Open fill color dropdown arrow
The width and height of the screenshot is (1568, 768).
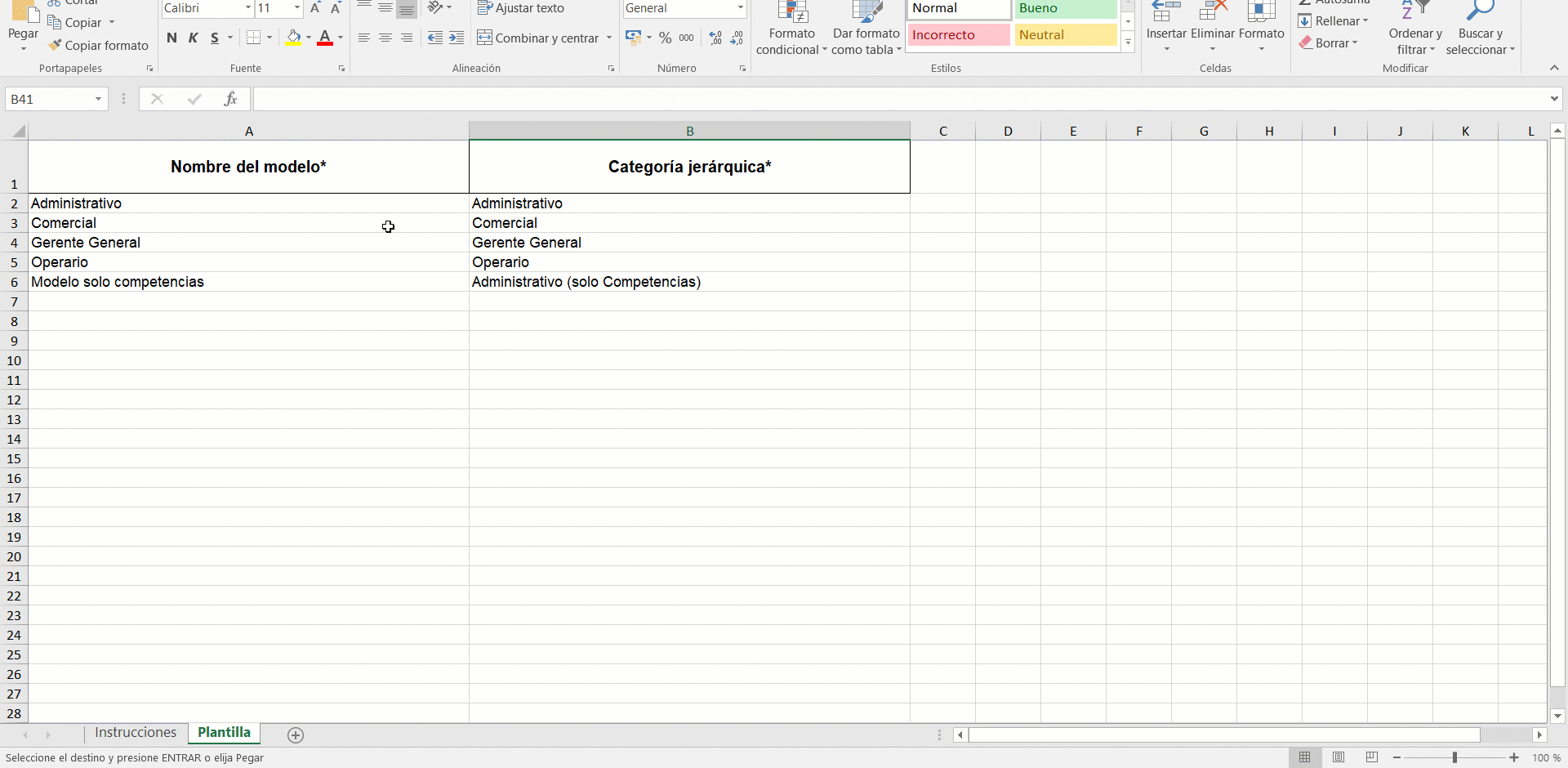click(309, 38)
